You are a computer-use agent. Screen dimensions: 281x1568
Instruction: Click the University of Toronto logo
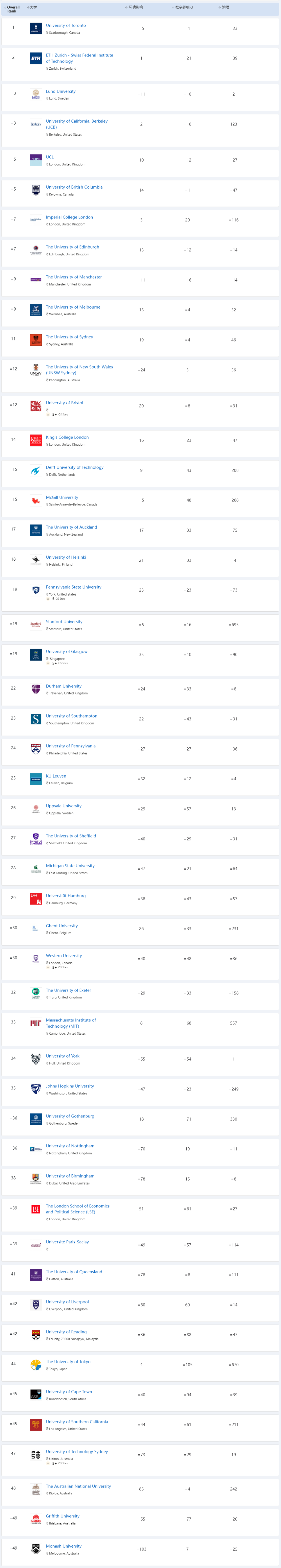point(36,29)
